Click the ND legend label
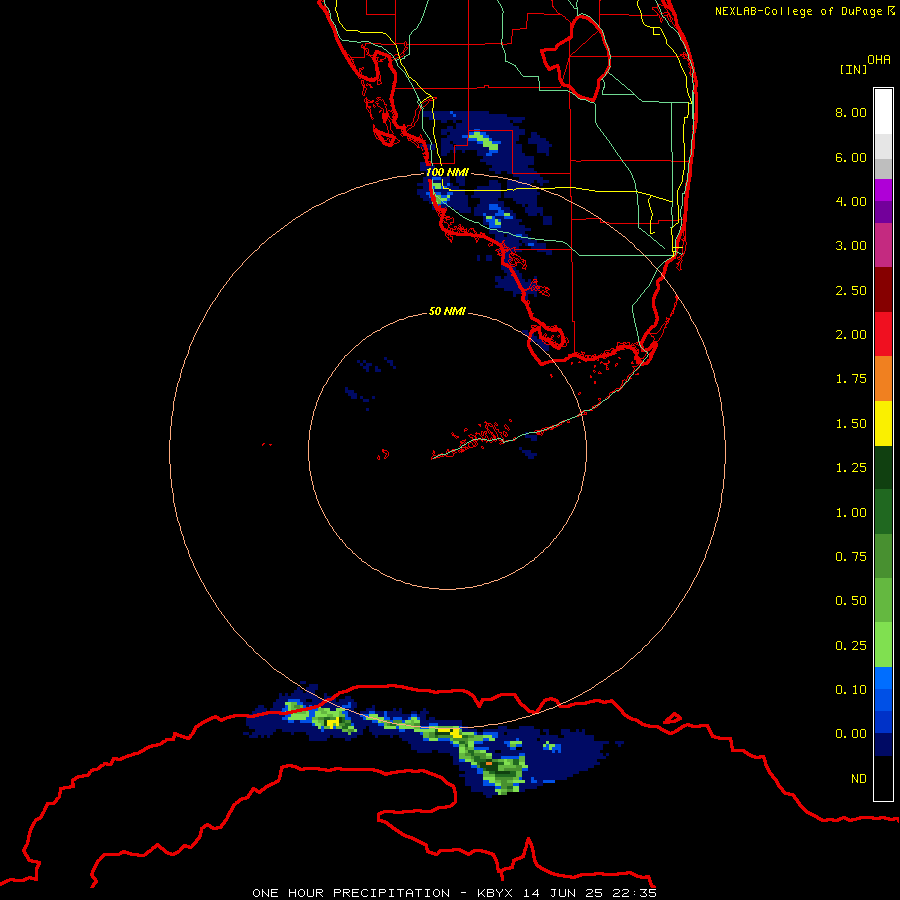The height and width of the screenshot is (900, 900). (859, 779)
